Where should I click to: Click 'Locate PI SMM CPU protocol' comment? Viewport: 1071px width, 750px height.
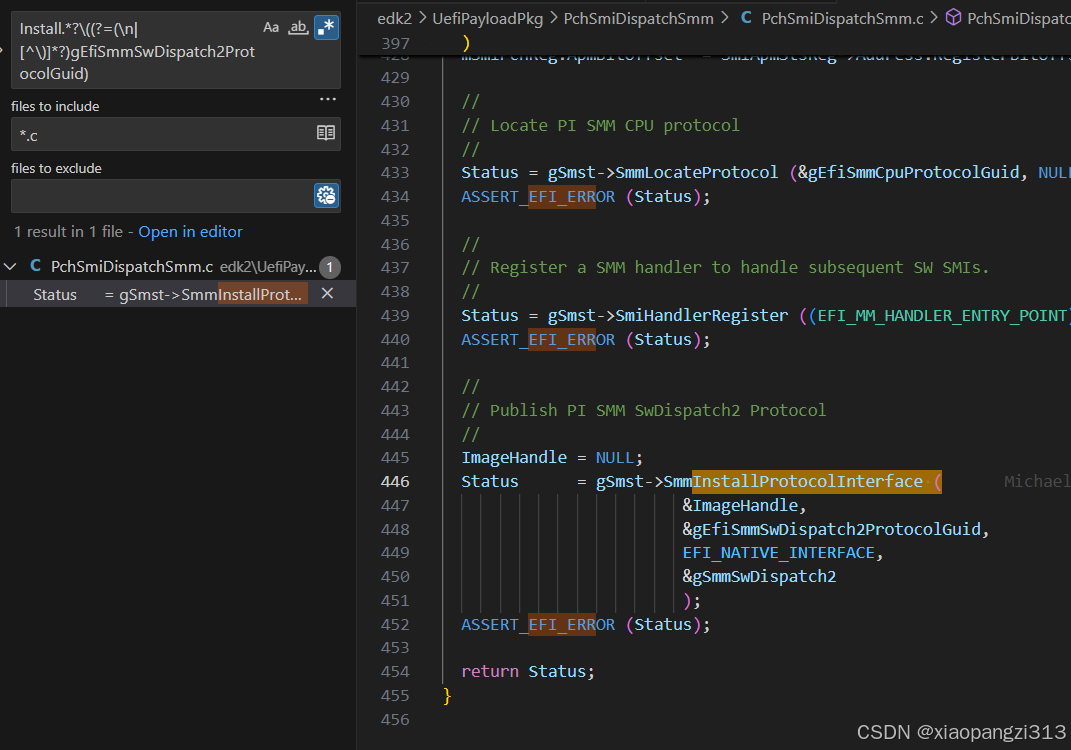tap(600, 126)
